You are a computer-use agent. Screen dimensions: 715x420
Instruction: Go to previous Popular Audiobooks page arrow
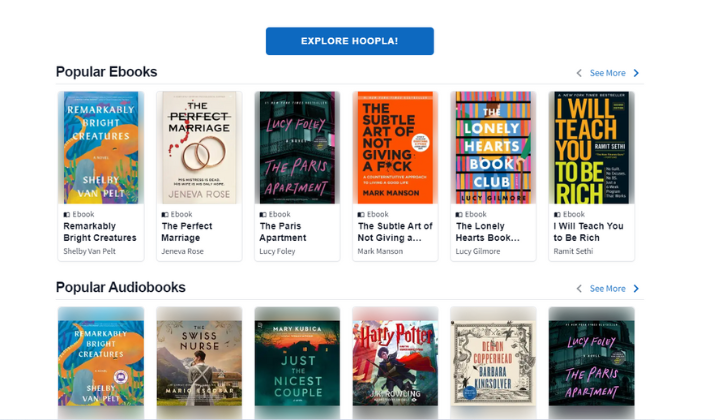tap(579, 289)
